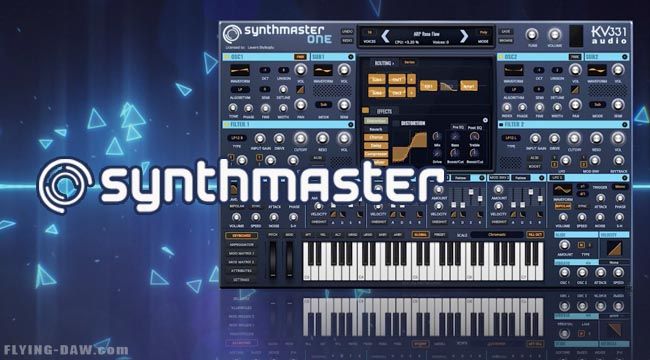Open the Filter 1 Type selector
This screenshot has height=360, width=650.
237,138
